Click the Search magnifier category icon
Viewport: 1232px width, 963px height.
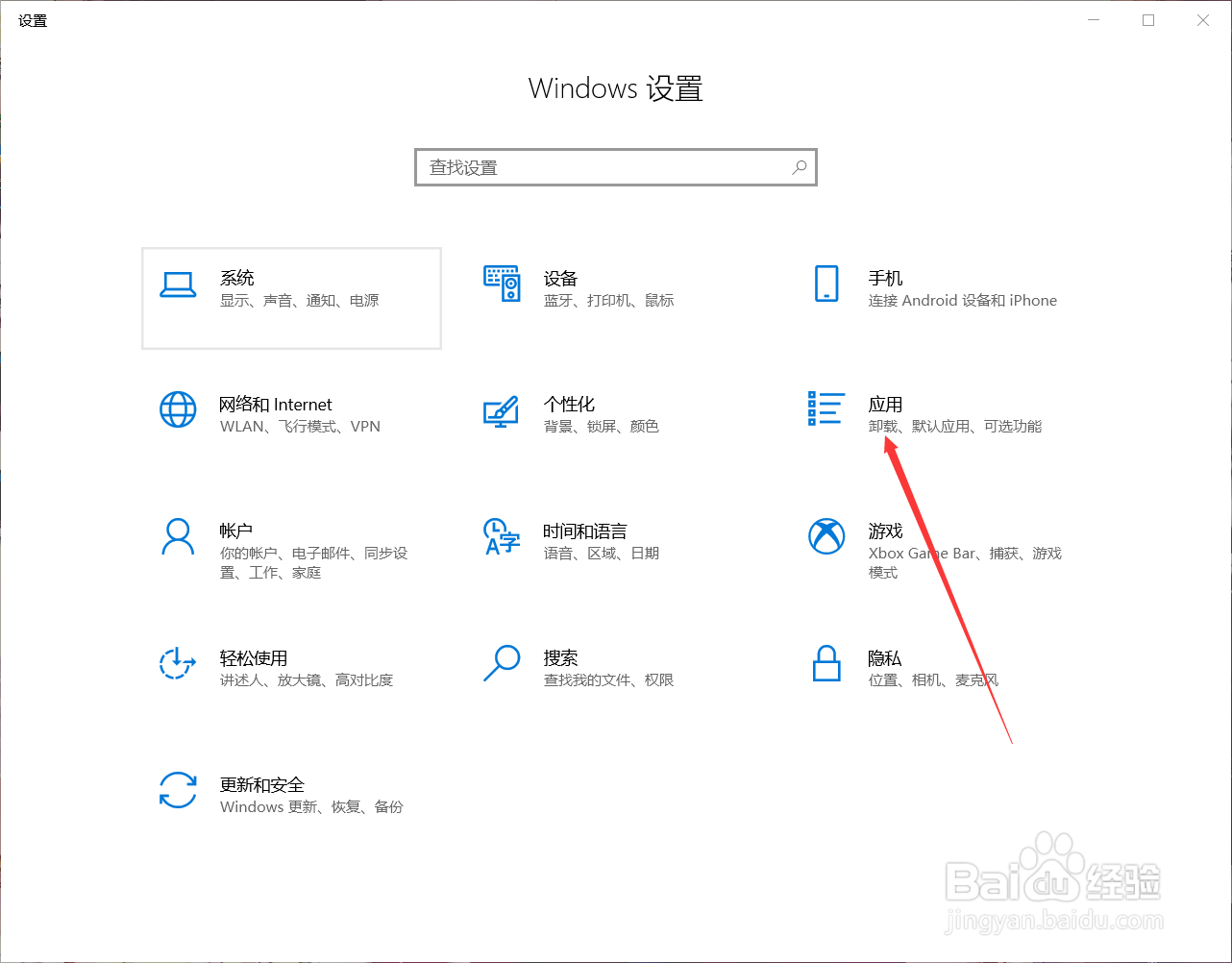502,663
